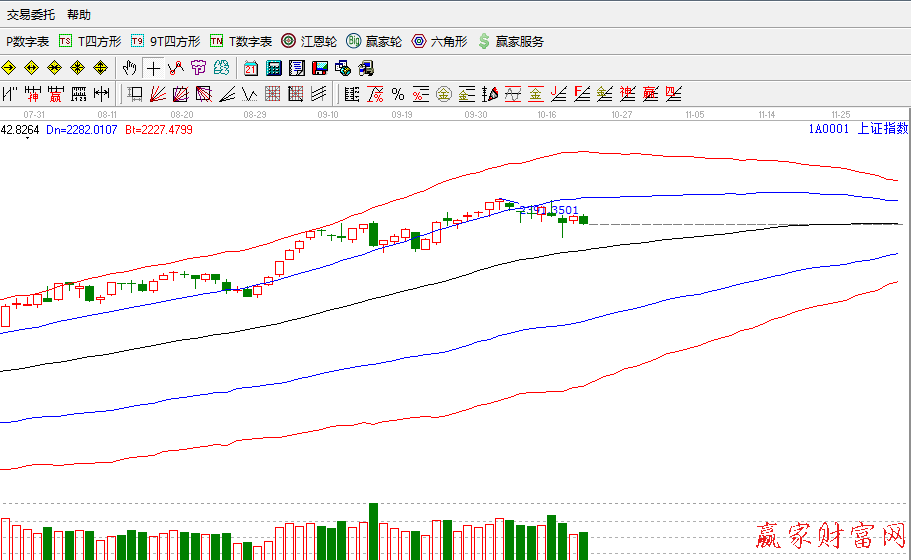The width and height of the screenshot is (911, 560).
Task: Open the 交易委托 menu
Action: click(31, 15)
